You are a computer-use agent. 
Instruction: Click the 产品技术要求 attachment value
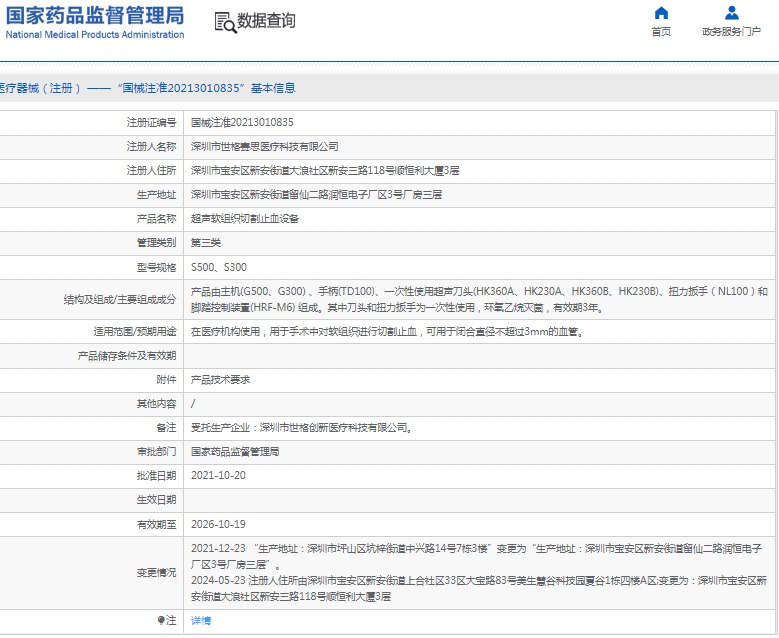point(221,380)
